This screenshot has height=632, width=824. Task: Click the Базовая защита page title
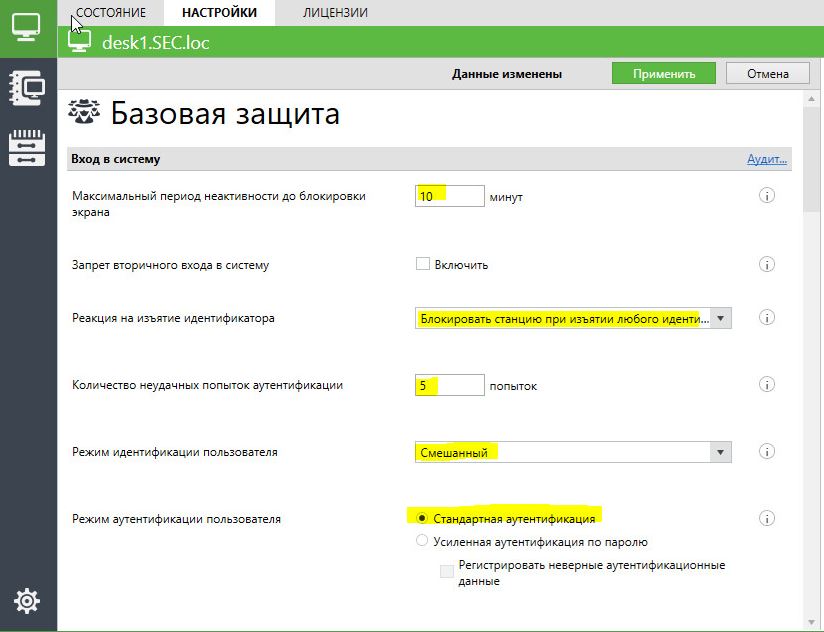(x=225, y=113)
